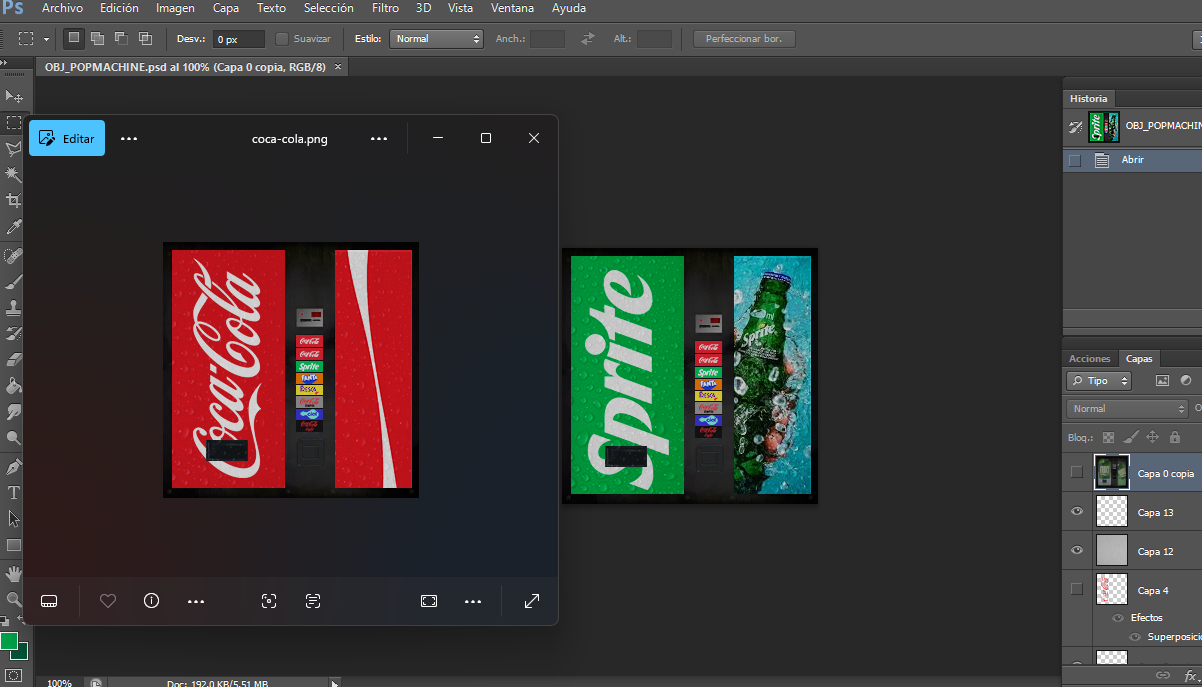
Task: Select the Brush tool
Action: (13, 282)
